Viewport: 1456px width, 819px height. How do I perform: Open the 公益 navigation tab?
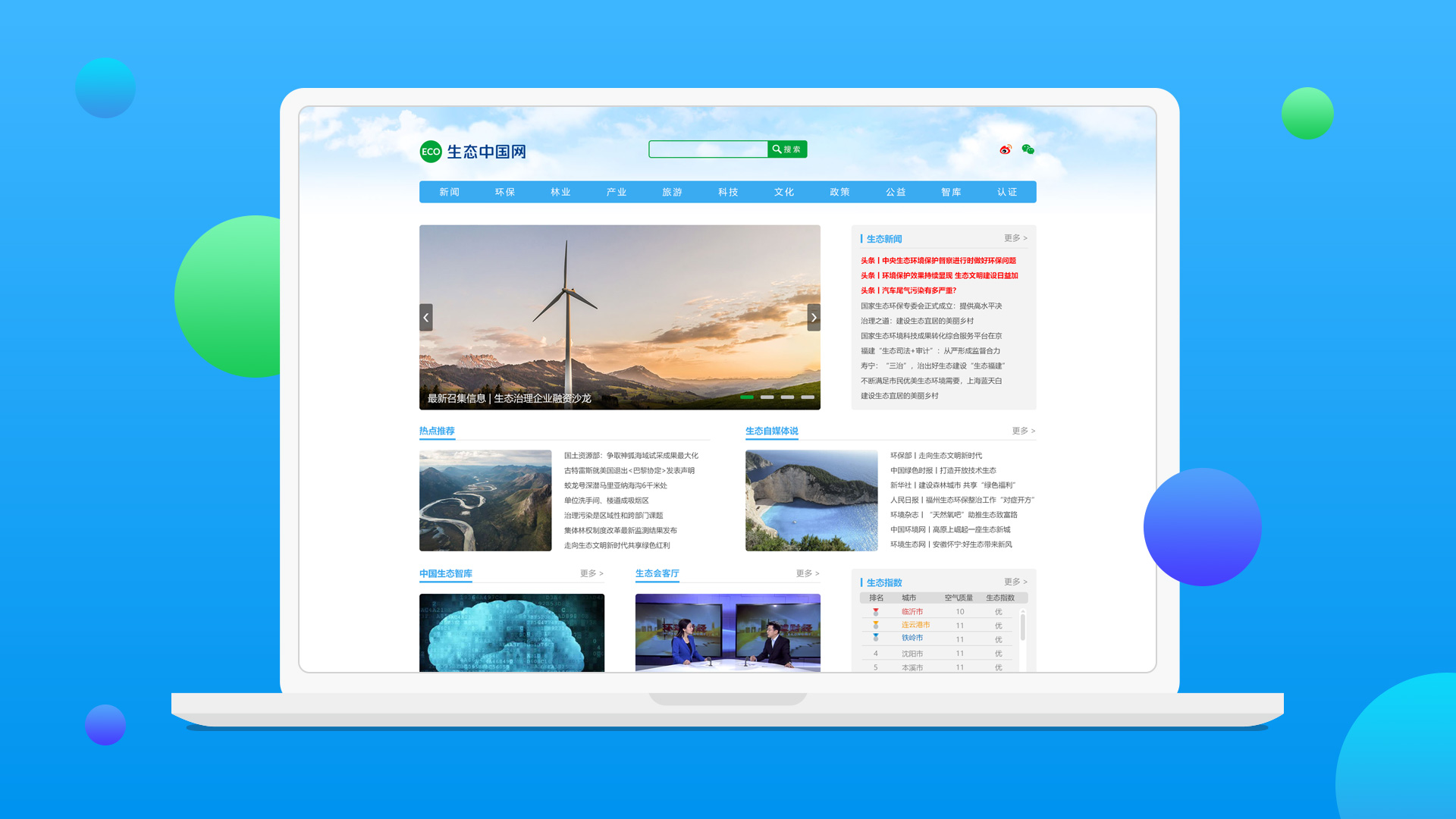896,192
